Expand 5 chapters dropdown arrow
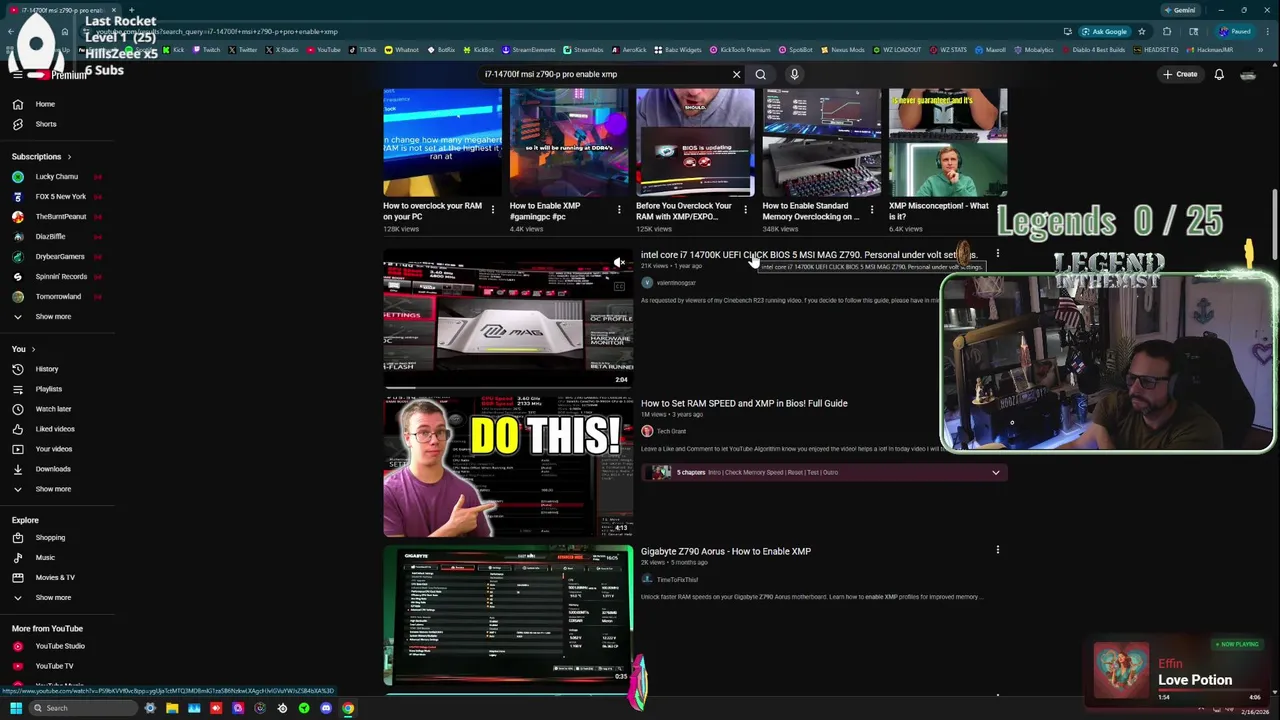Image resolution: width=1280 pixels, height=720 pixels. [995, 472]
